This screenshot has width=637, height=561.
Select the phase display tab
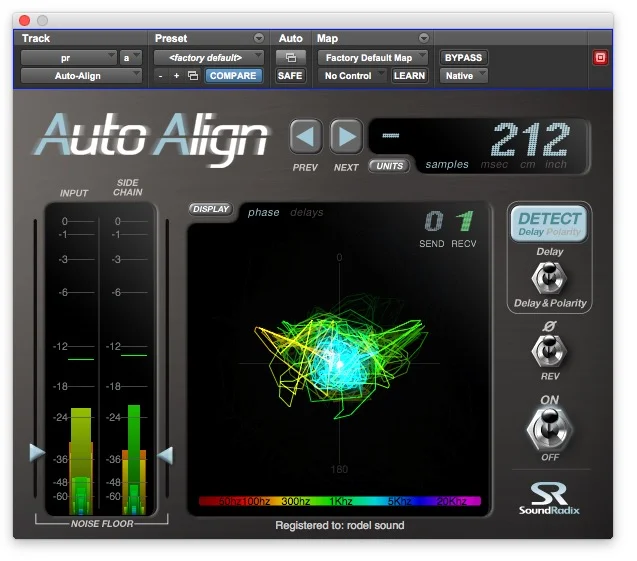pyautogui.click(x=264, y=212)
